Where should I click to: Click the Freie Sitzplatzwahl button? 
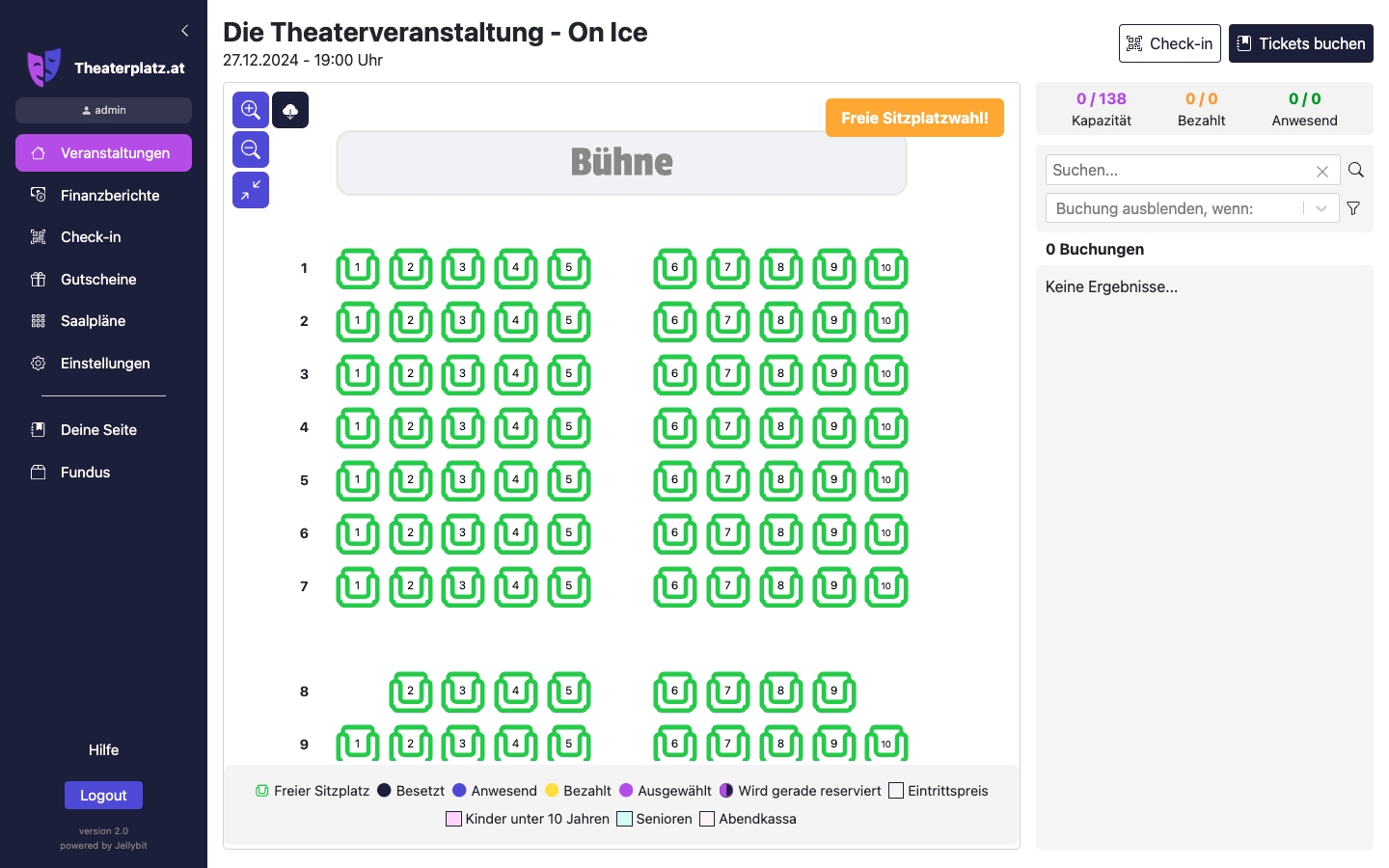pyautogui.click(x=913, y=118)
